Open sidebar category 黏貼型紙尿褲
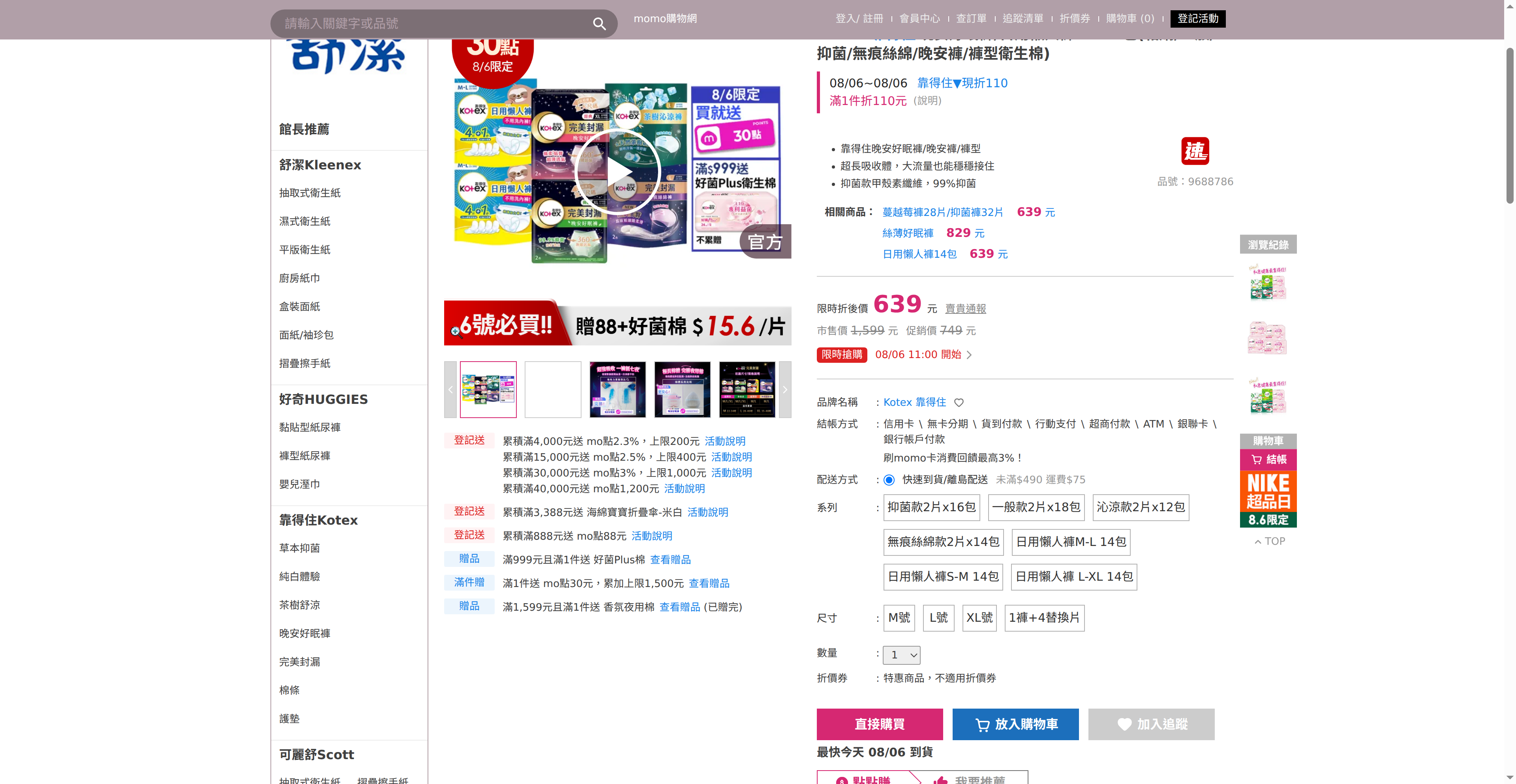 (x=310, y=427)
